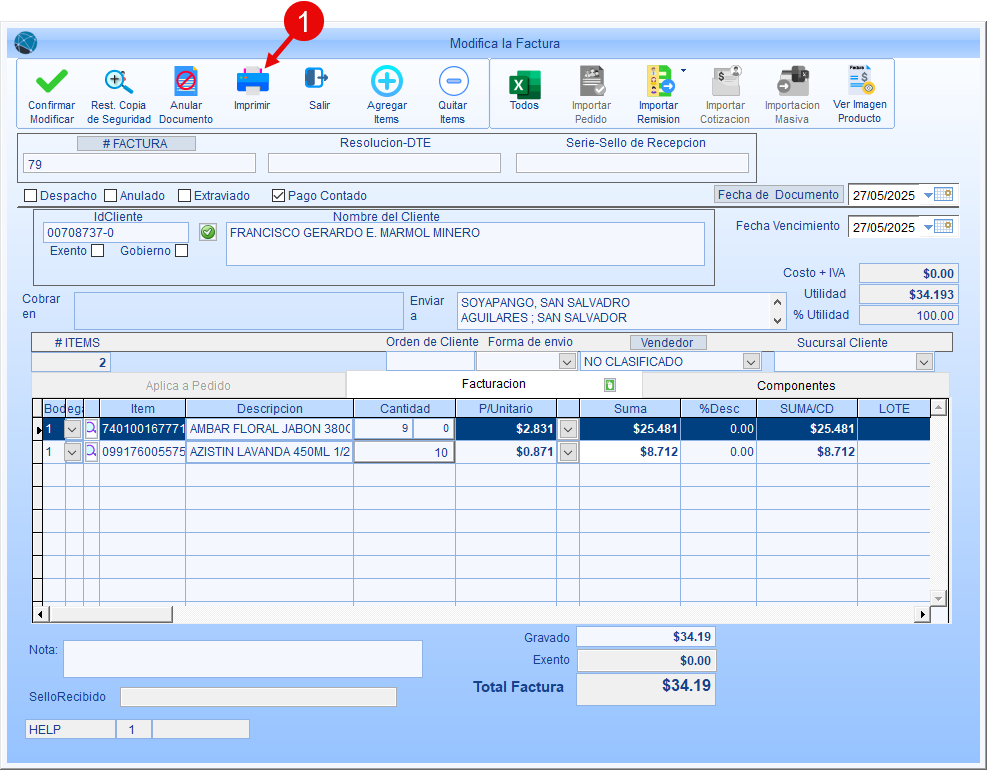Open bodega dropdown in AZISTIN LAVANDA row
Image resolution: width=987 pixels, height=770 pixels.
pos(72,452)
